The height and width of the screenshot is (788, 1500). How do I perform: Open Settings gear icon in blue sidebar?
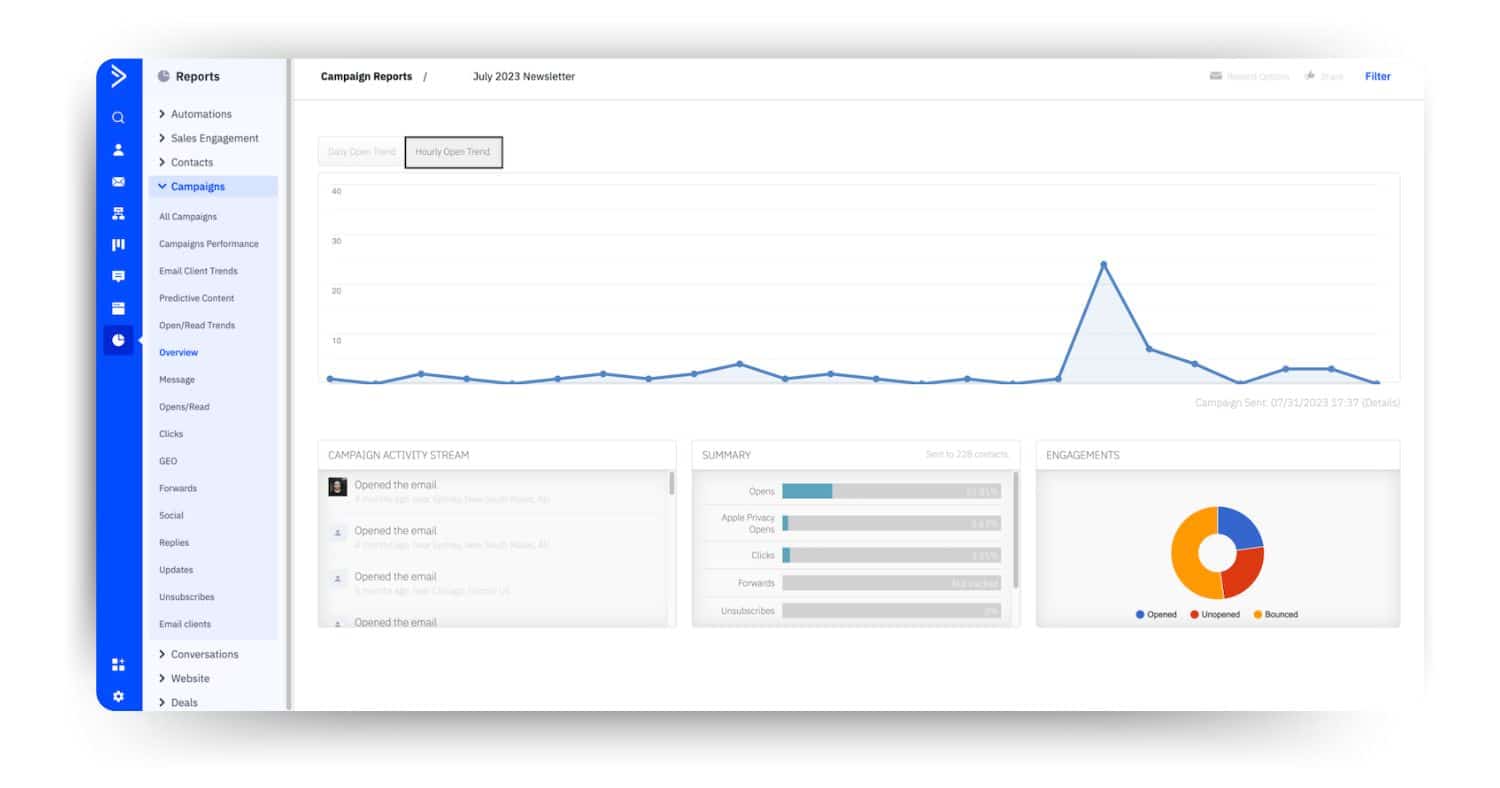(x=118, y=696)
